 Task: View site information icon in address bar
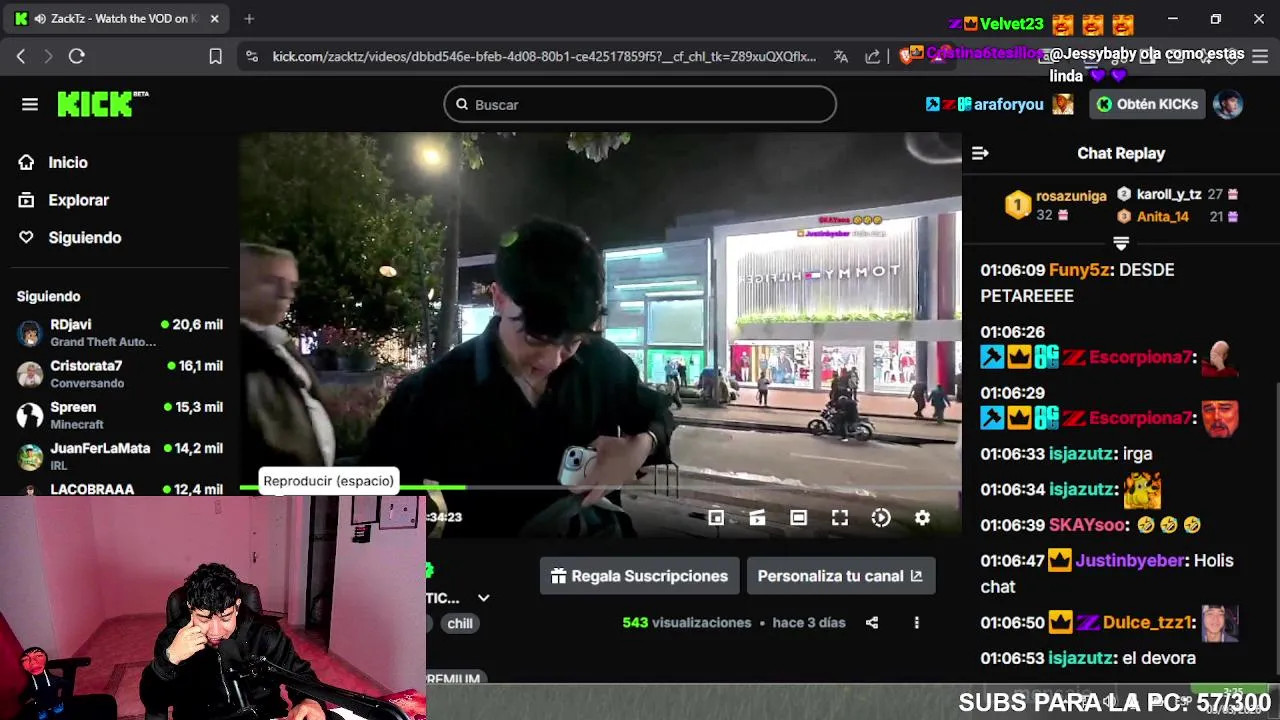pyautogui.click(x=252, y=56)
